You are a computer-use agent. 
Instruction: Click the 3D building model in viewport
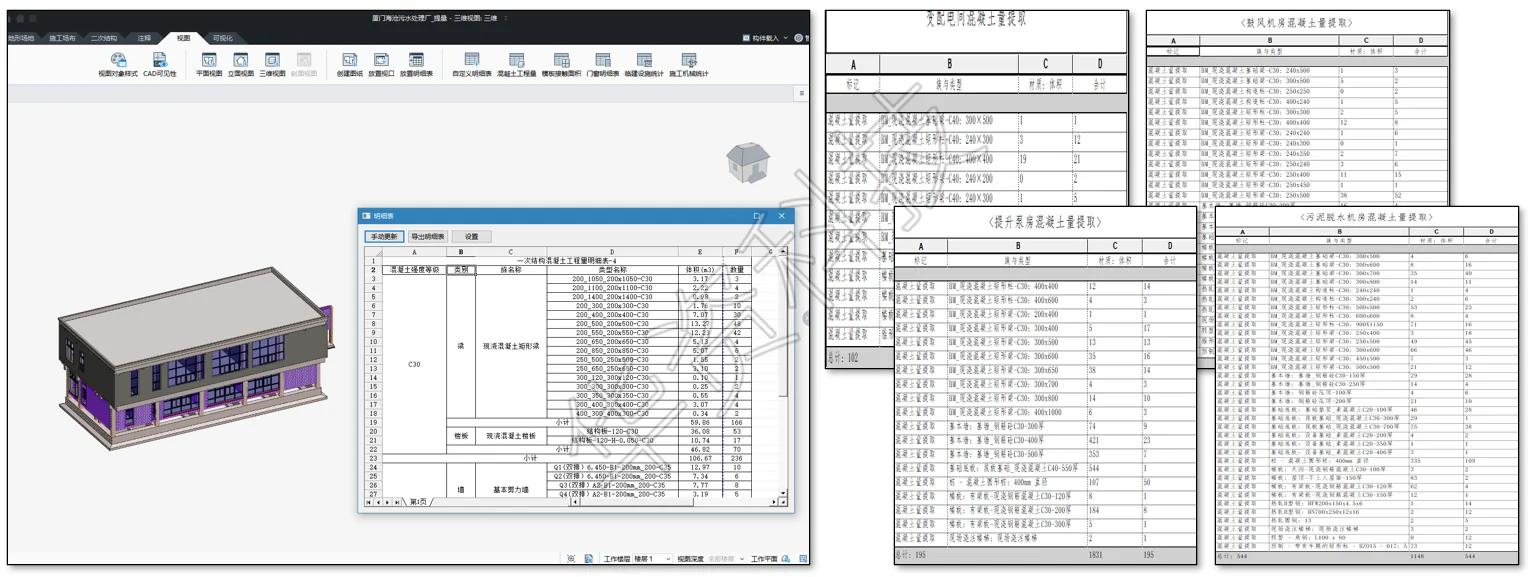coord(196,359)
